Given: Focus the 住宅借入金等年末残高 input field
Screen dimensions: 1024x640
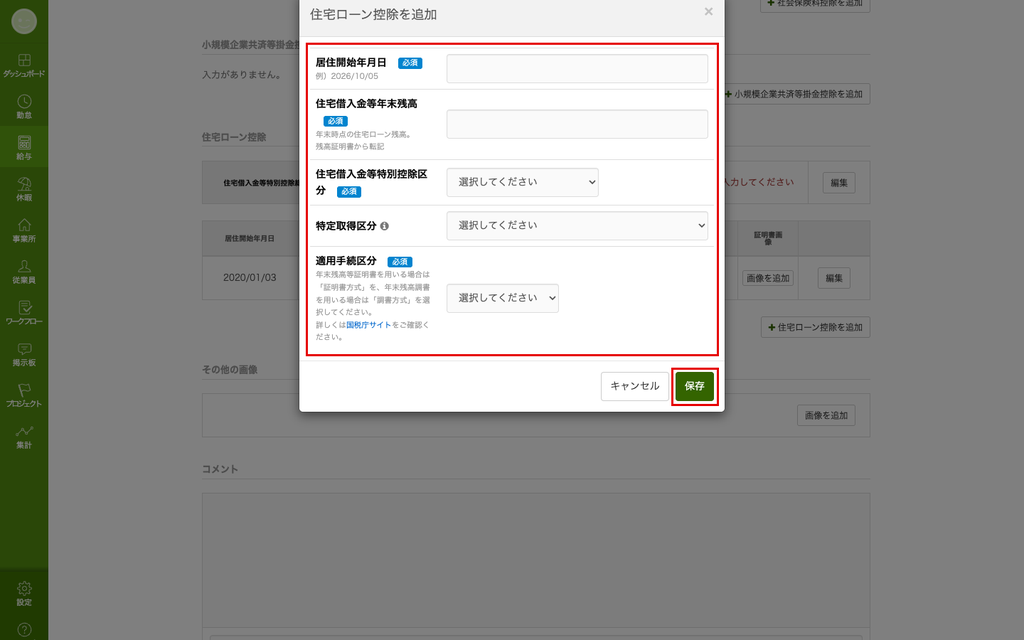Looking at the screenshot, I should pyautogui.click(x=577, y=124).
